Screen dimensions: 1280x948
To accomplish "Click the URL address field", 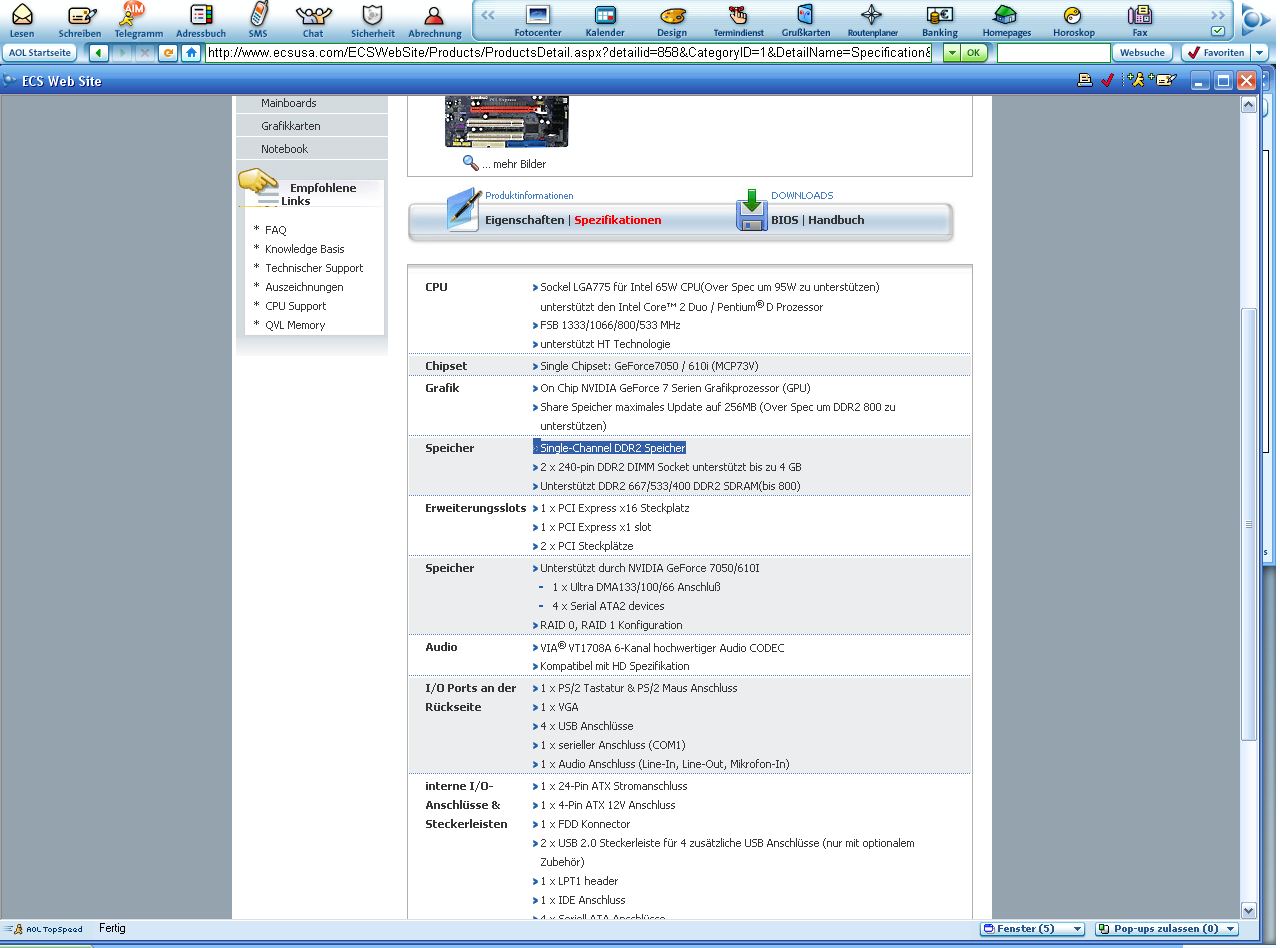I will (568, 53).
